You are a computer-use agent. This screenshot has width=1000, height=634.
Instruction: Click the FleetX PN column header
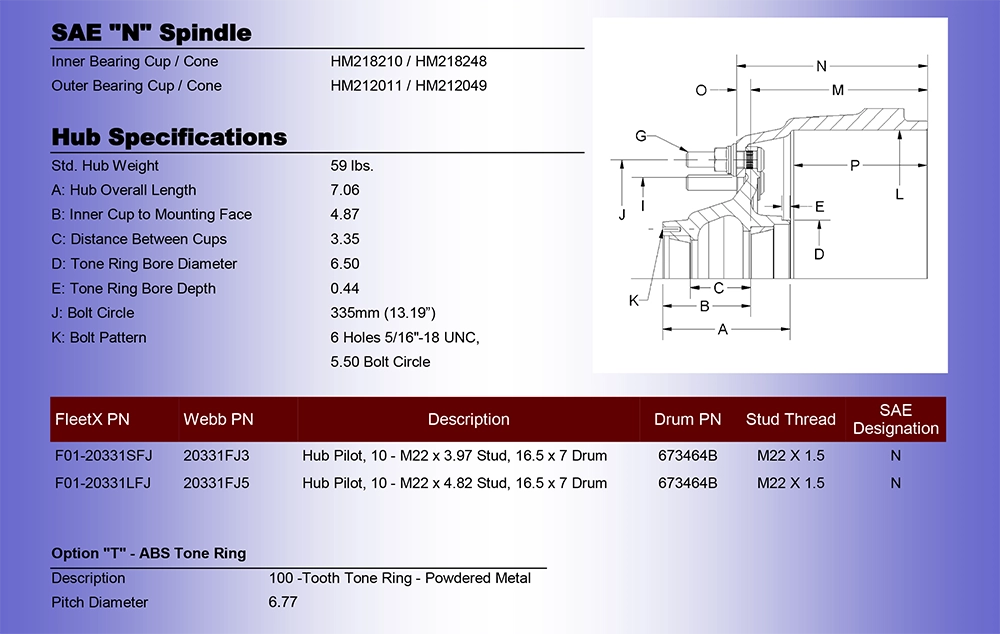coord(92,419)
